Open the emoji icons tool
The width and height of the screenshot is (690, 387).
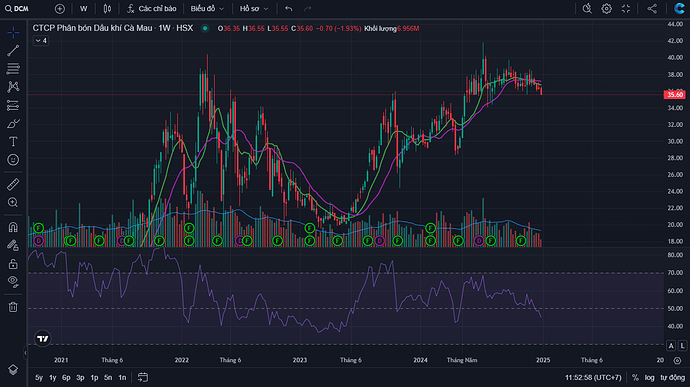coord(13,159)
